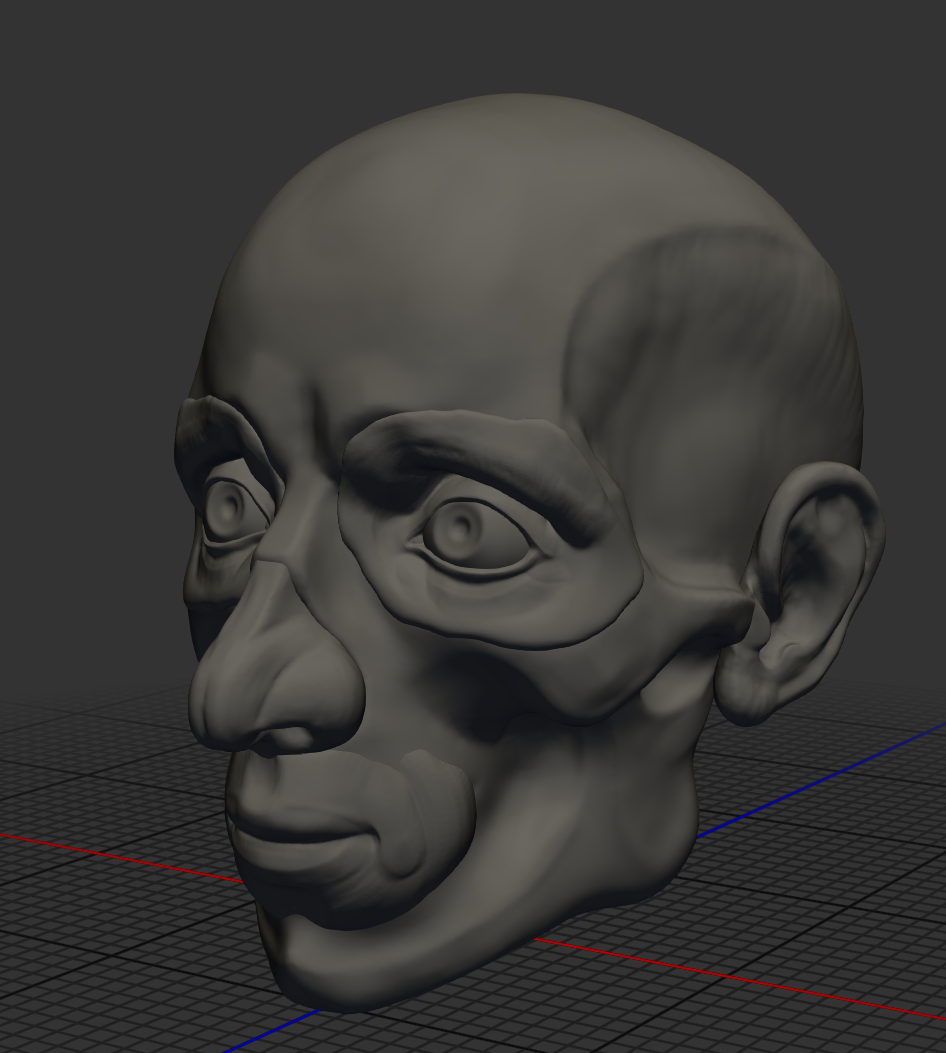This screenshot has width=946, height=1053.
Task: Click the sculpted head's ear
Action: click(x=802, y=596)
